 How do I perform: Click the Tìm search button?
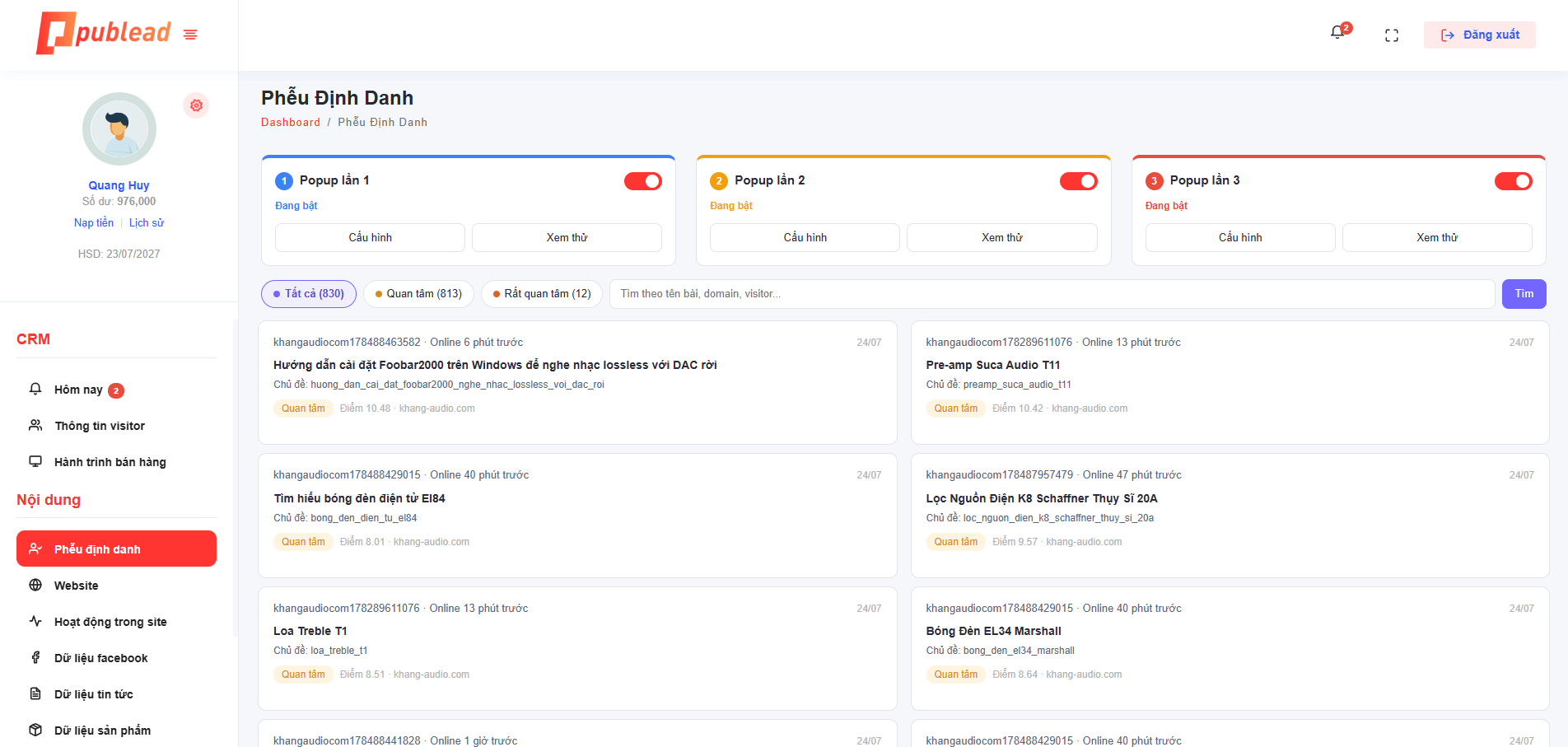(1524, 294)
